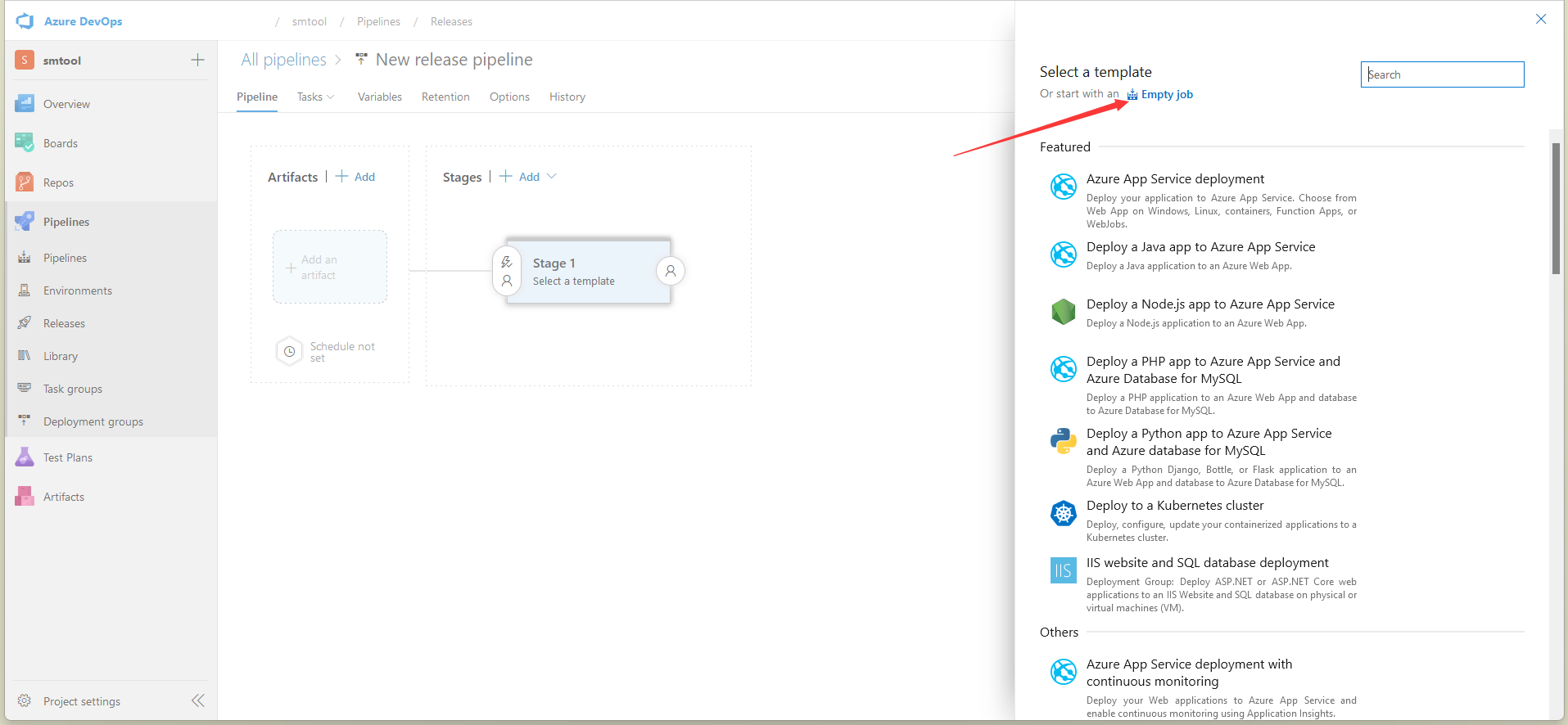Image resolution: width=1568 pixels, height=725 pixels.
Task: Add an artifact placeholder box
Action: (x=330, y=267)
